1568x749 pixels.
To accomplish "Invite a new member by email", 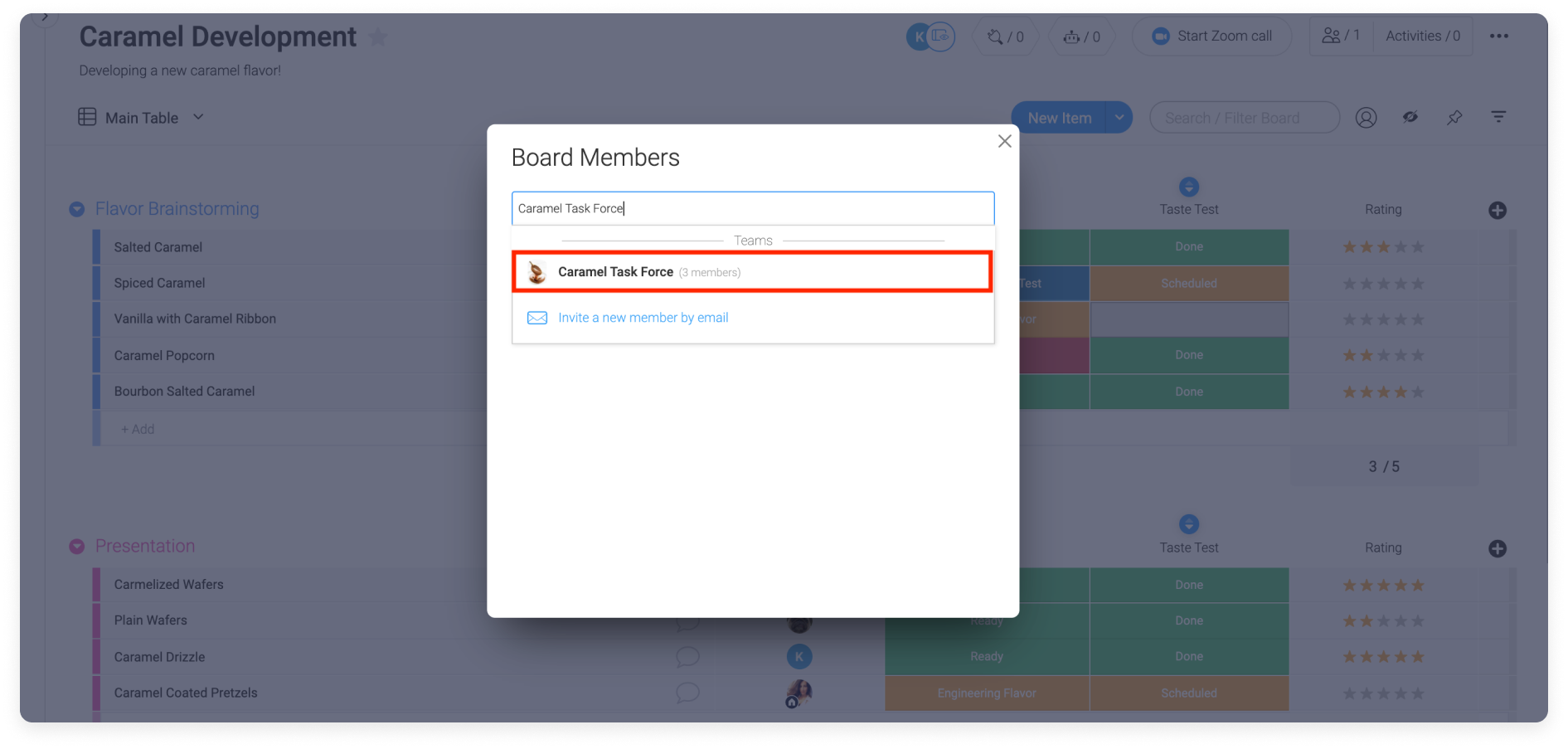I will point(643,318).
